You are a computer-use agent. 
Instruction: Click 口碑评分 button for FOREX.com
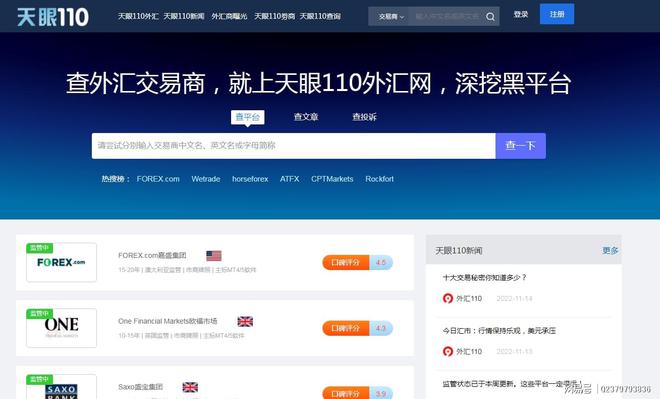pyautogui.click(x=346, y=263)
